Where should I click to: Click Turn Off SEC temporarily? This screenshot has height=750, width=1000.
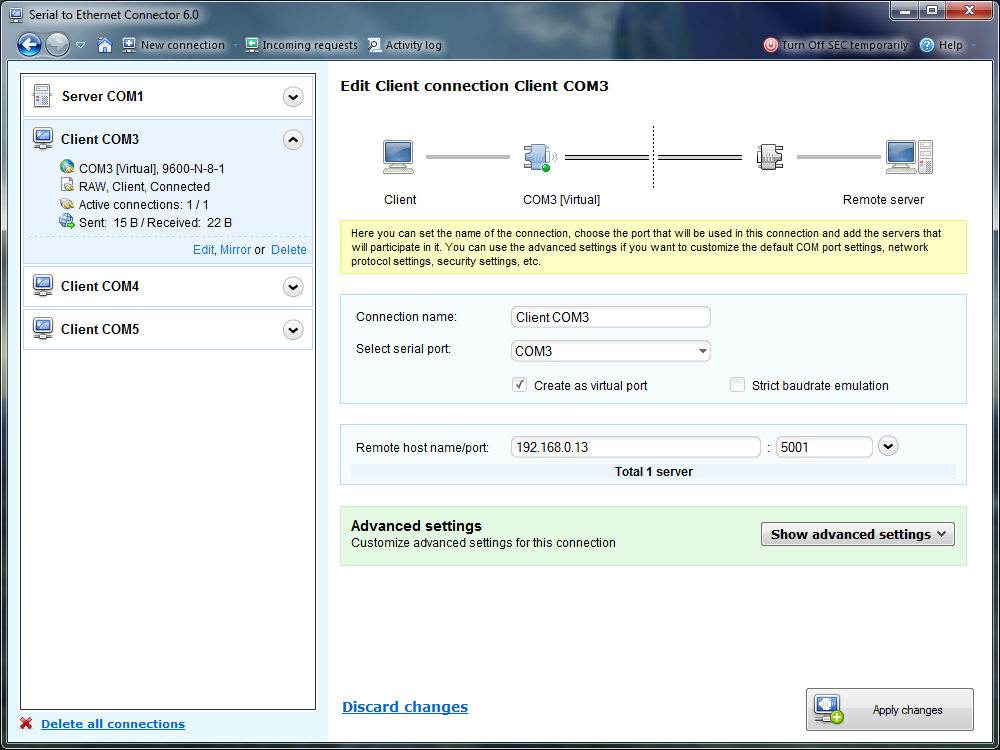[x=844, y=45]
